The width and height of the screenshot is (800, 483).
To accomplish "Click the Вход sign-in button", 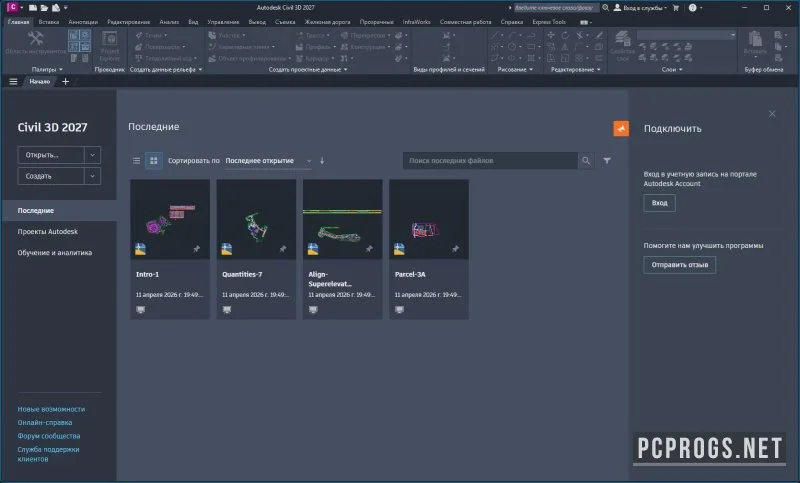I will [x=660, y=203].
